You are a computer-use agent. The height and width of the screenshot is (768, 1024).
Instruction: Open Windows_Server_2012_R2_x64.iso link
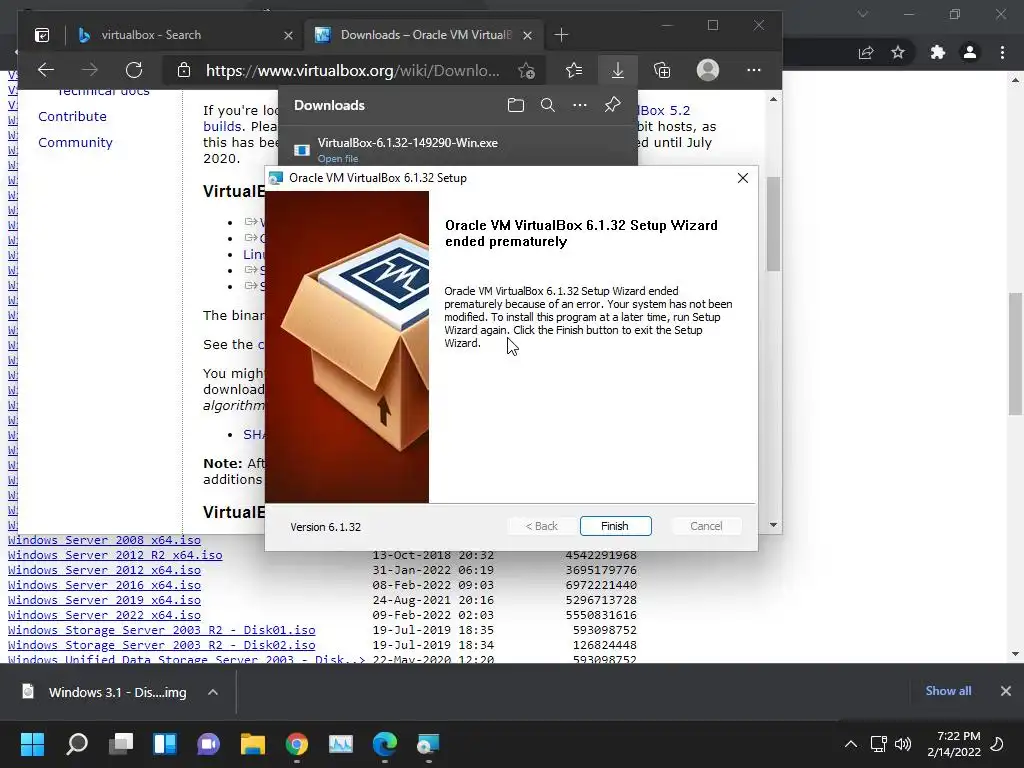pyautogui.click(x=115, y=555)
